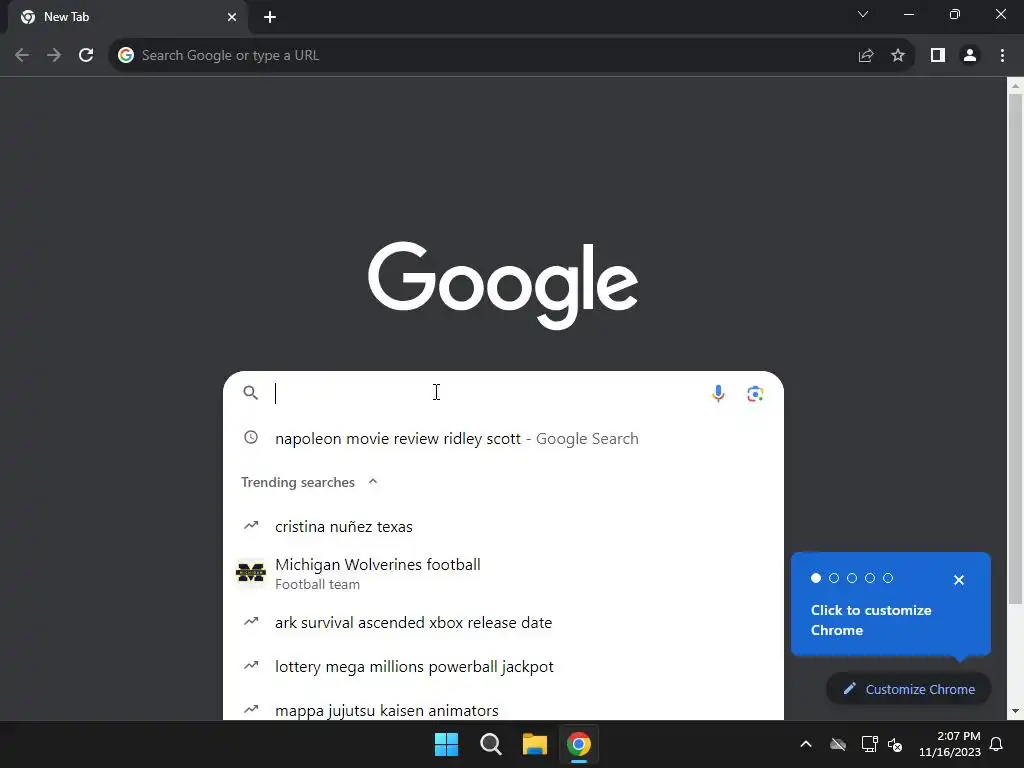Reload the page with the refresh icon
The height and width of the screenshot is (768, 1024).
coord(86,56)
